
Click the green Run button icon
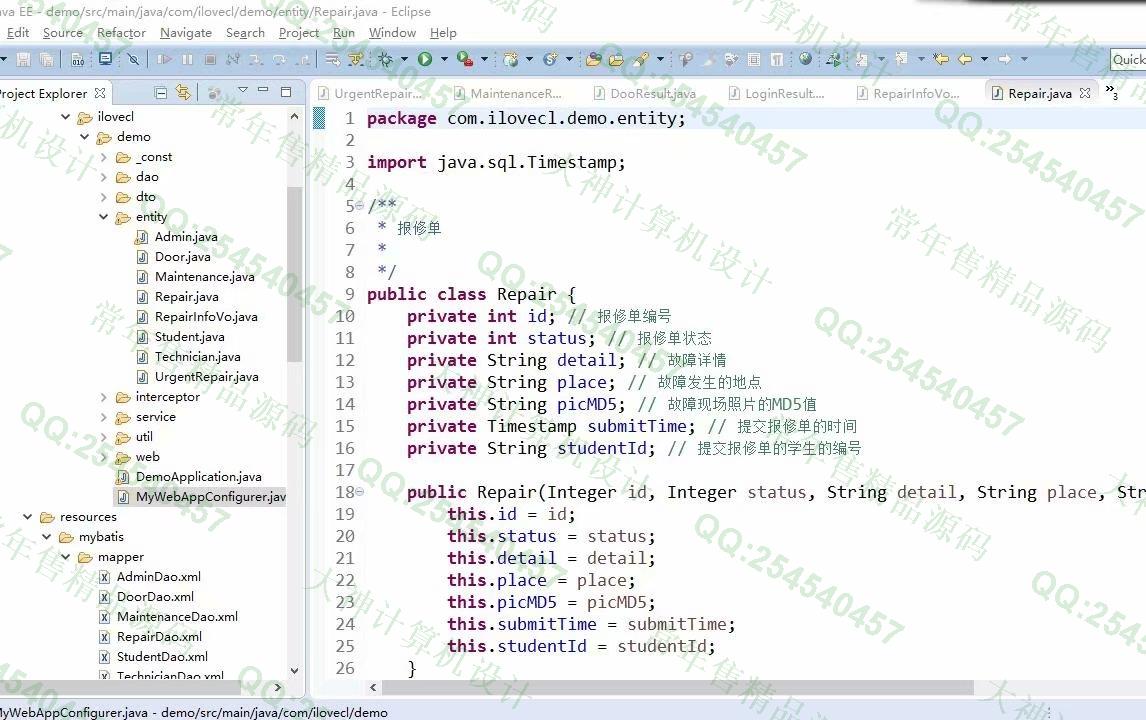coord(425,59)
